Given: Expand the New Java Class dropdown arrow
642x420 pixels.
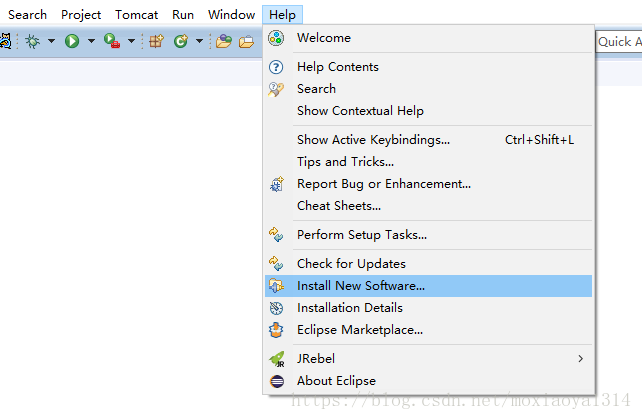Looking at the screenshot, I should pyautogui.click(x=199, y=41).
